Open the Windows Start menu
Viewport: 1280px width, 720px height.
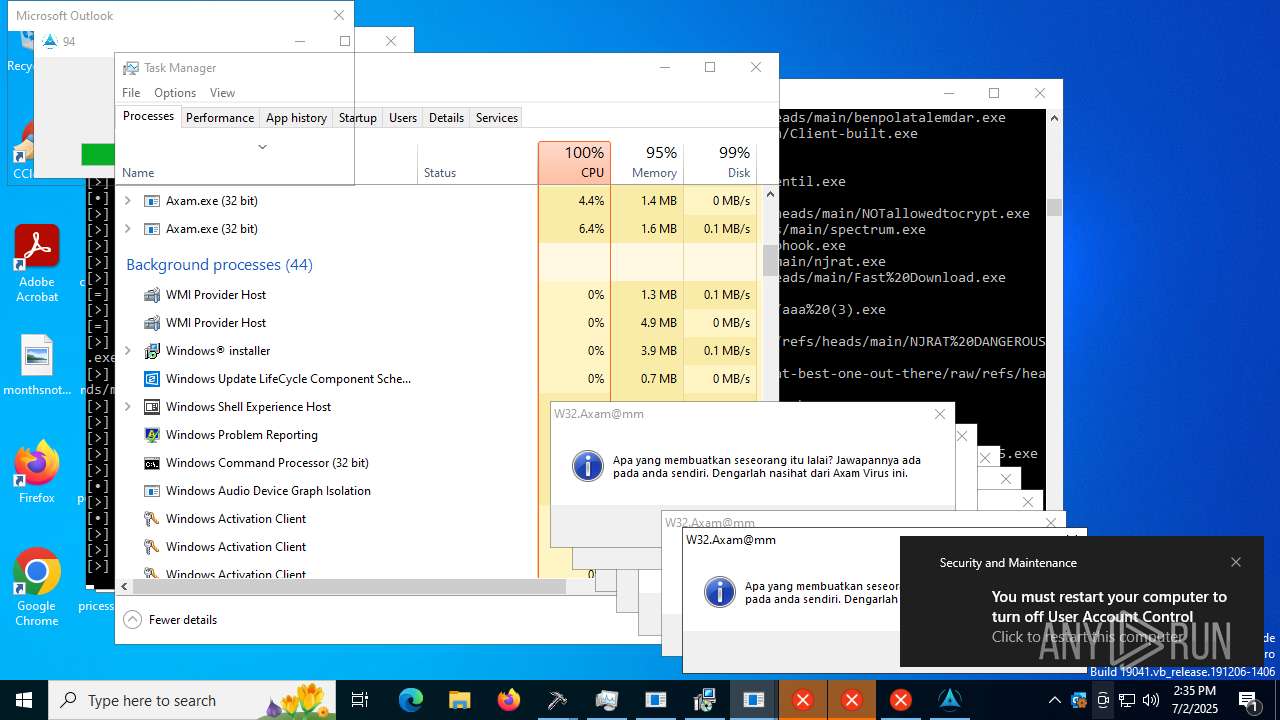coord(24,700)
